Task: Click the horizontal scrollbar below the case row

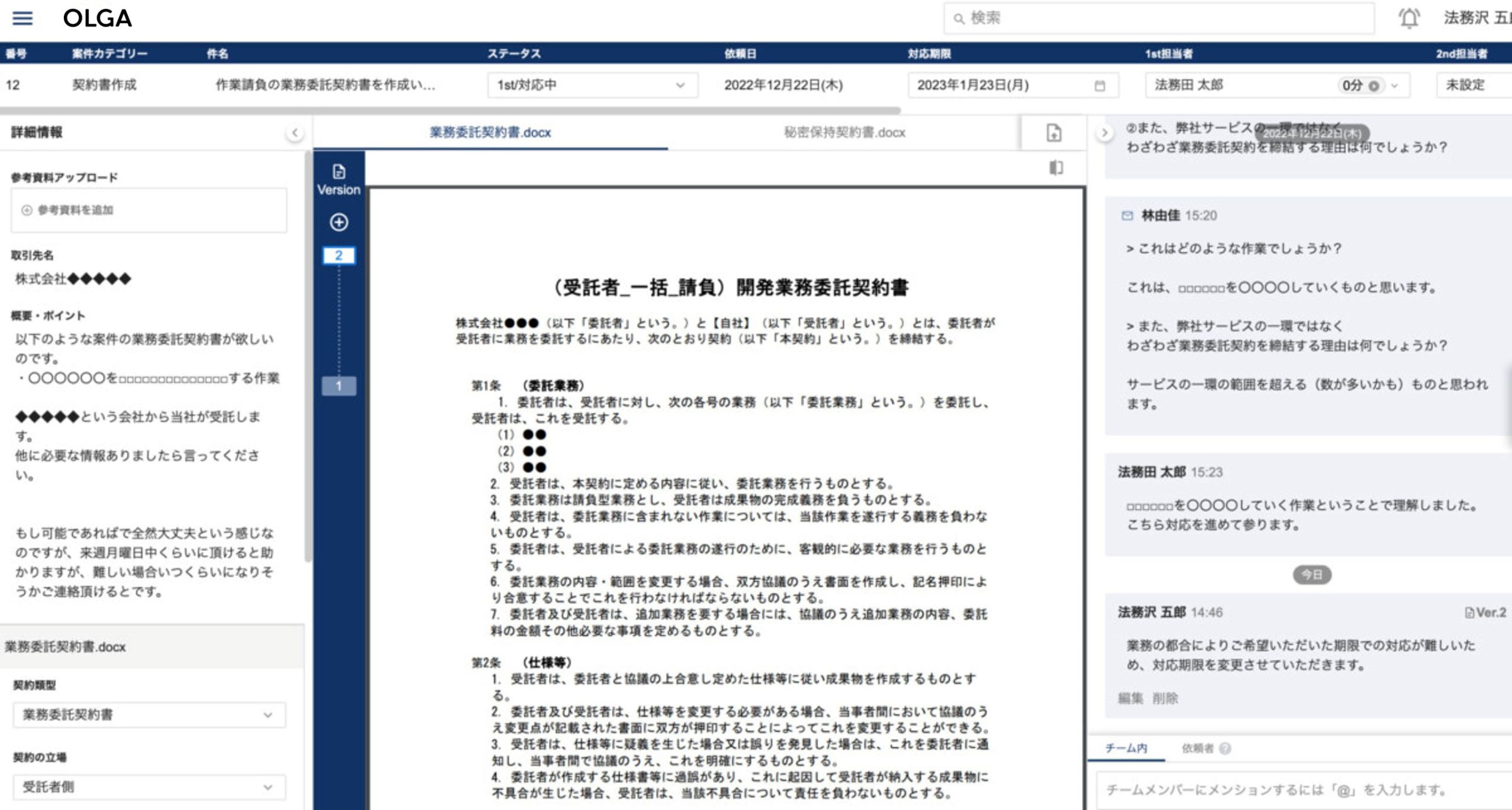Action: pyautogui.click(x=450, y=110)
